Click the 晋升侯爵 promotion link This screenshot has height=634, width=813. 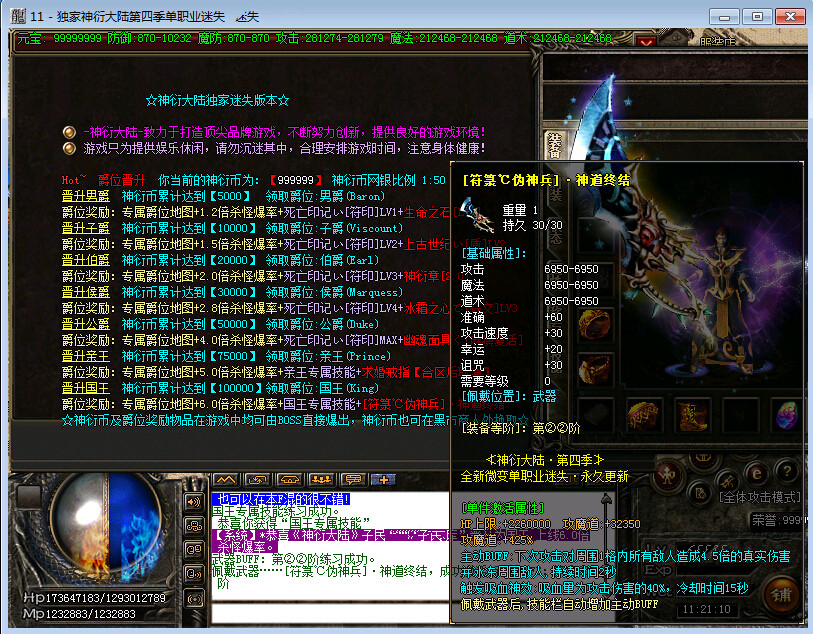tap(86, 292)
